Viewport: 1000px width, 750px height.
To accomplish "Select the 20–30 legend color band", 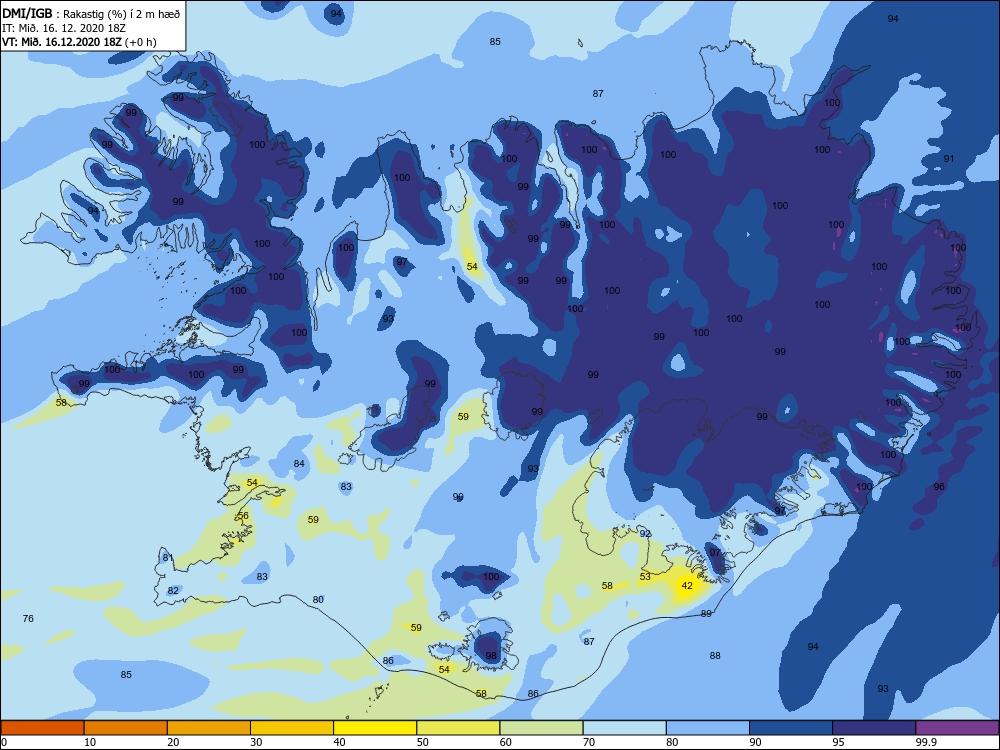I will (x=209, y=728).
